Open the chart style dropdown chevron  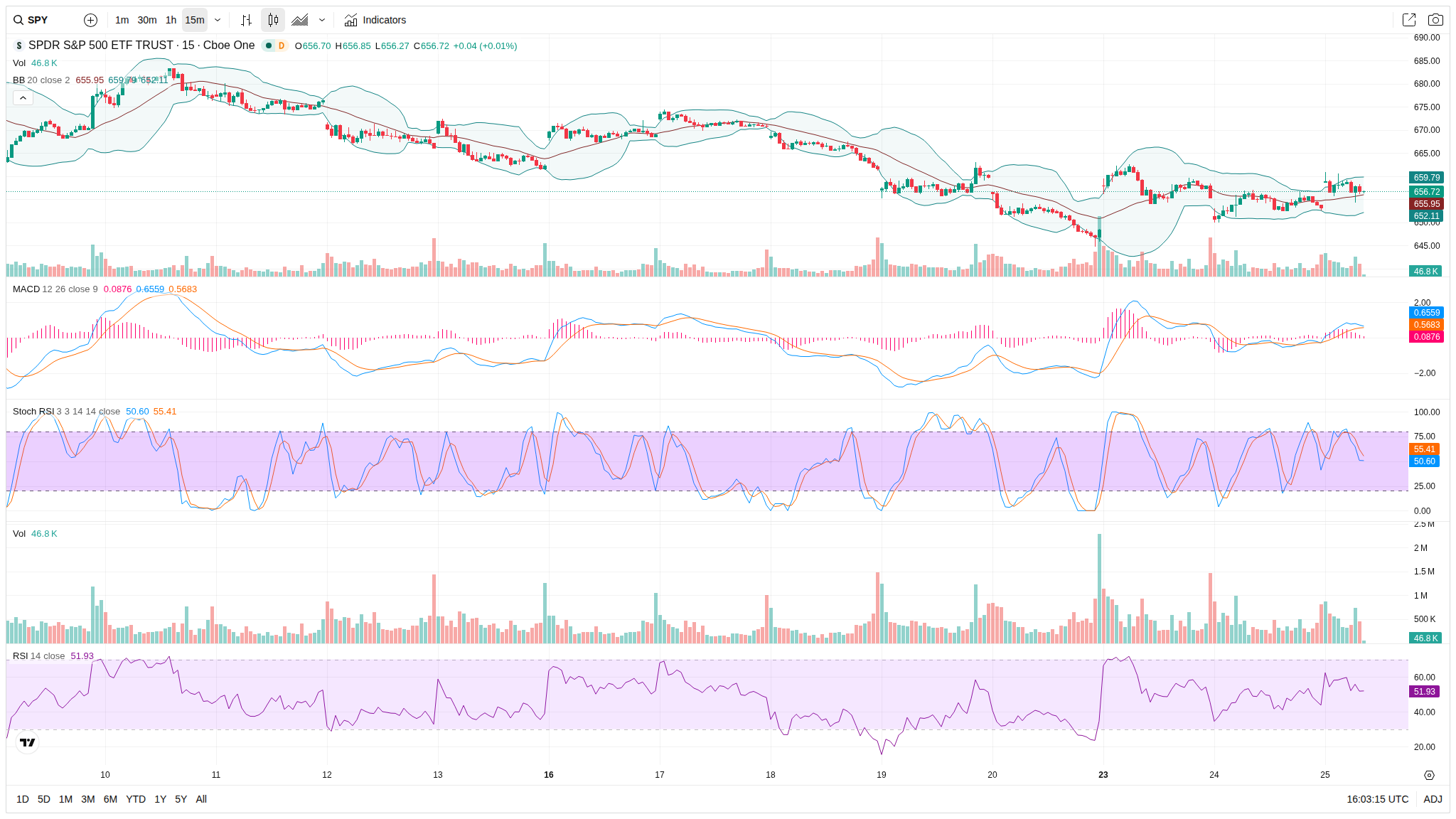click(x=322, y=20)
